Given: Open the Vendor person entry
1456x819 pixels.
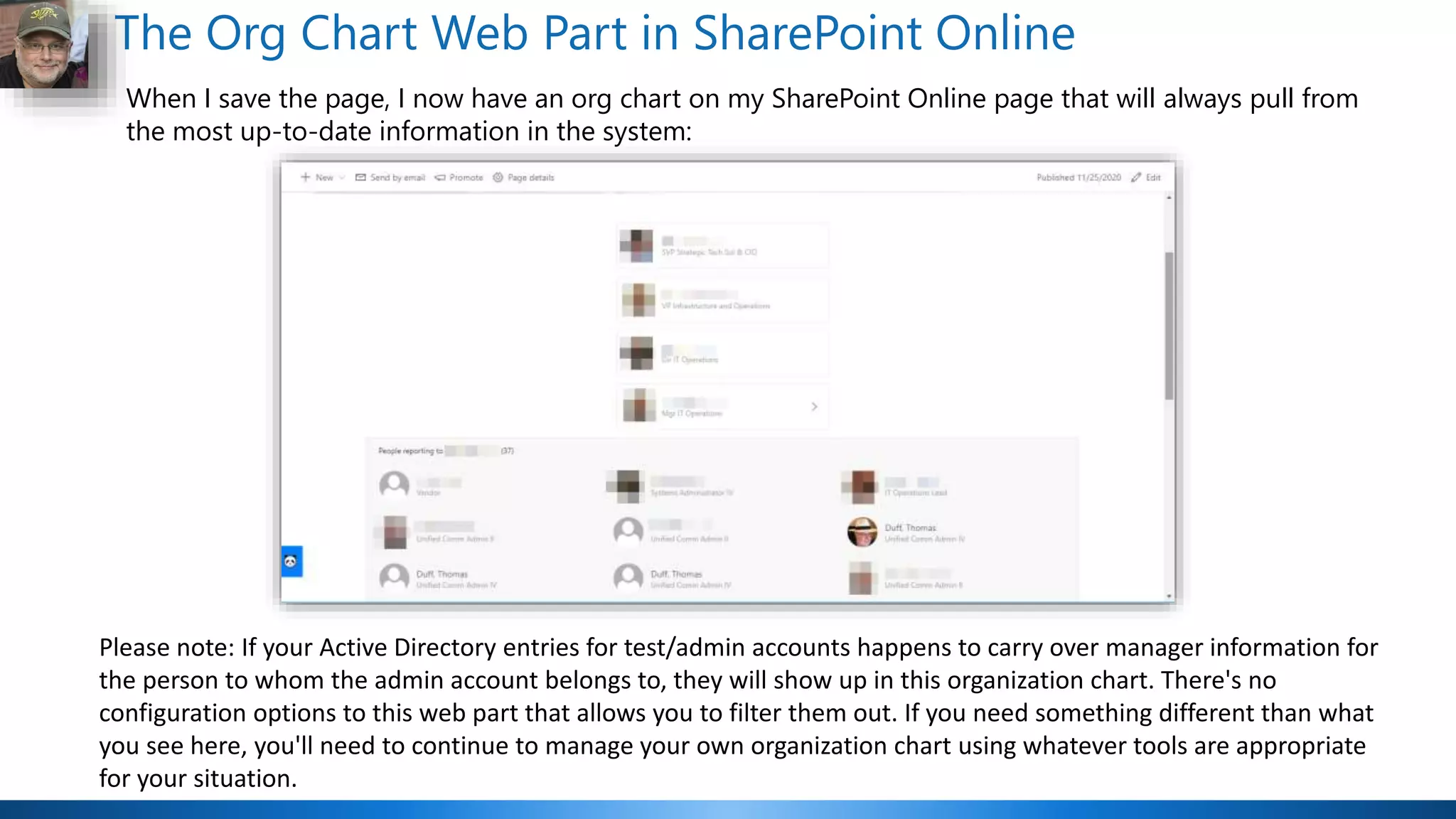Looking at the screenshot, I should [x=421, y=486].
